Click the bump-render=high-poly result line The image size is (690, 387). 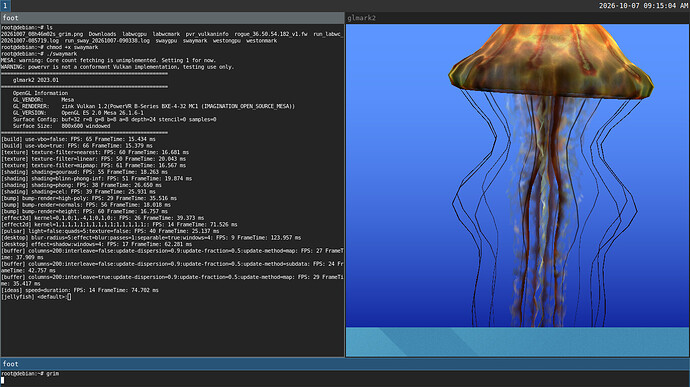pos(88,198)
